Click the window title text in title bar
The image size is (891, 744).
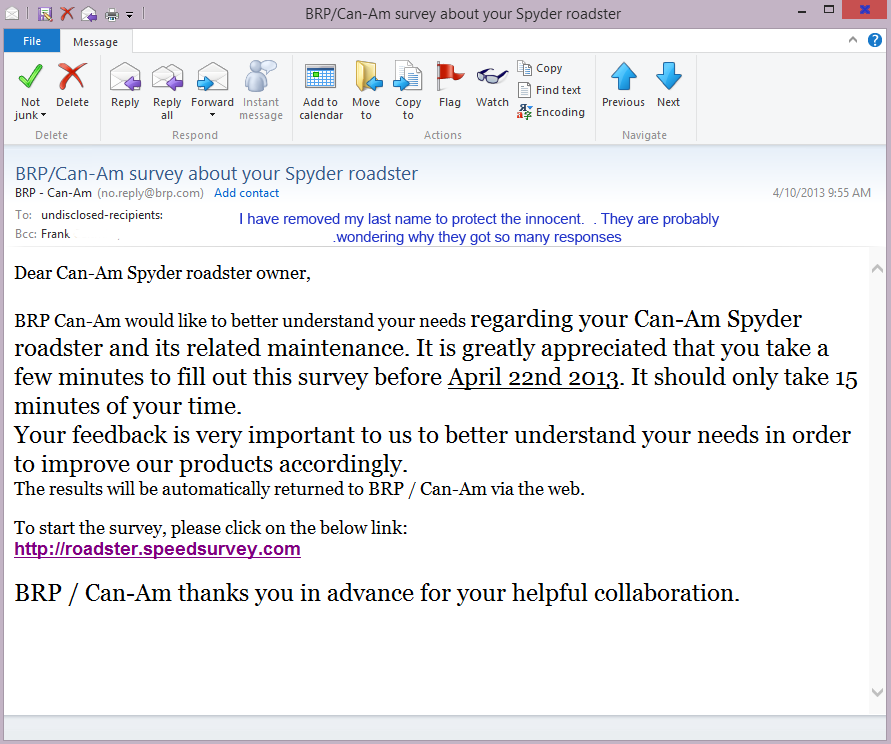pyautogui.click(x=463, y=14)
